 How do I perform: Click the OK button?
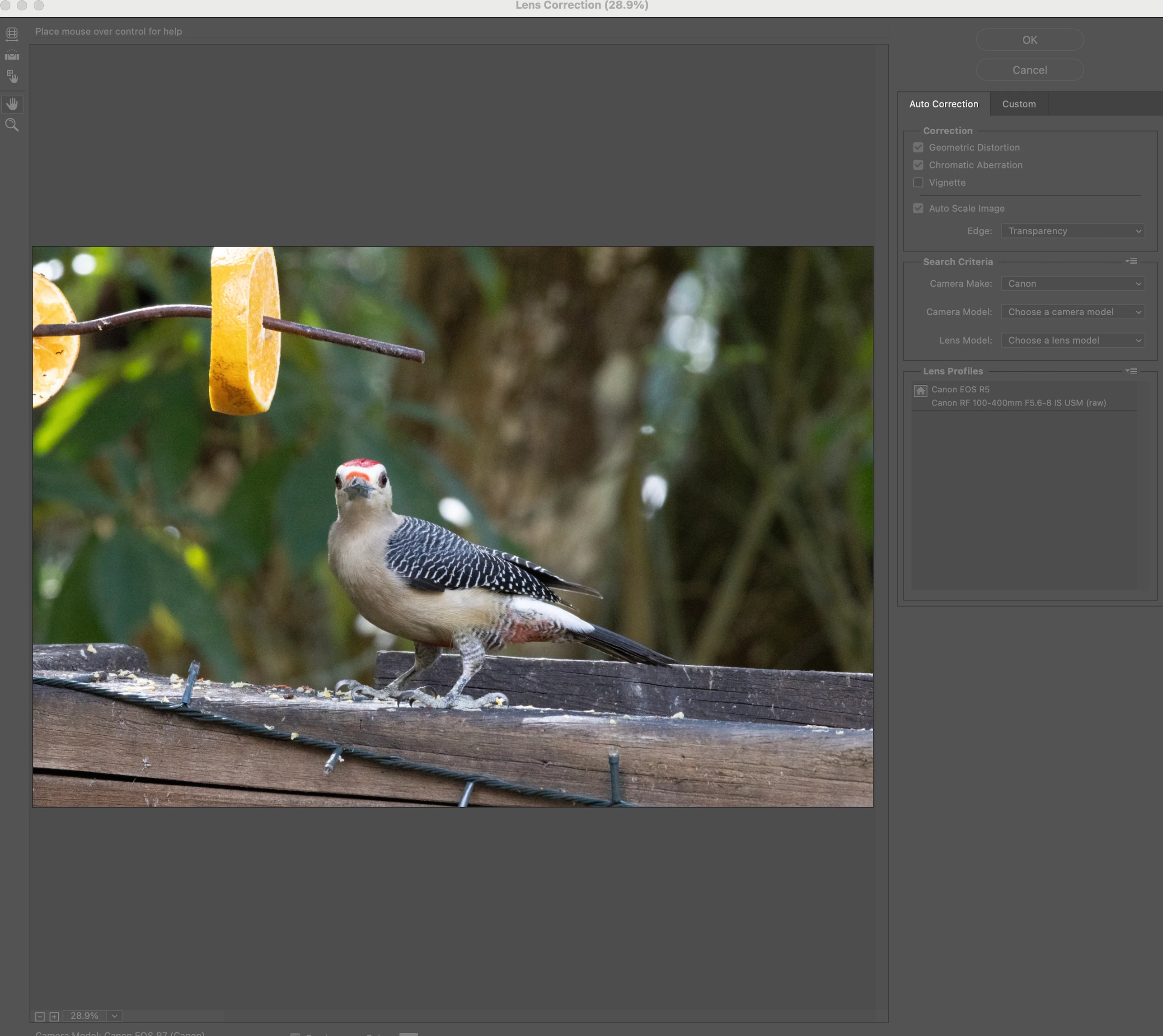[1029, 40]
